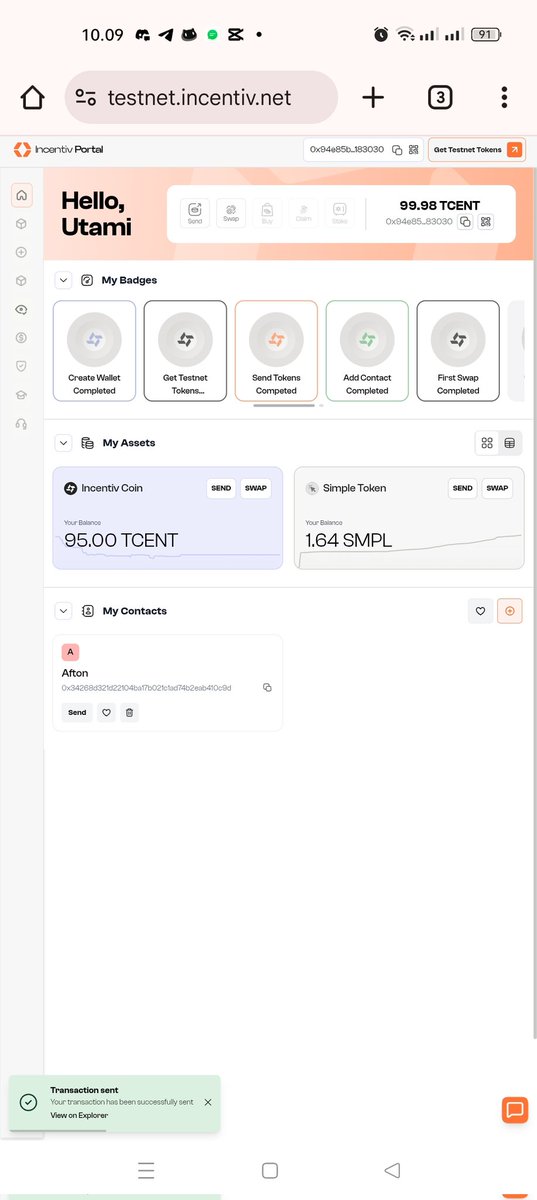Image resolution: width=537 pixels, height=1200 pixels.
Task: Show QR code in top header
Action: point(413,150)
